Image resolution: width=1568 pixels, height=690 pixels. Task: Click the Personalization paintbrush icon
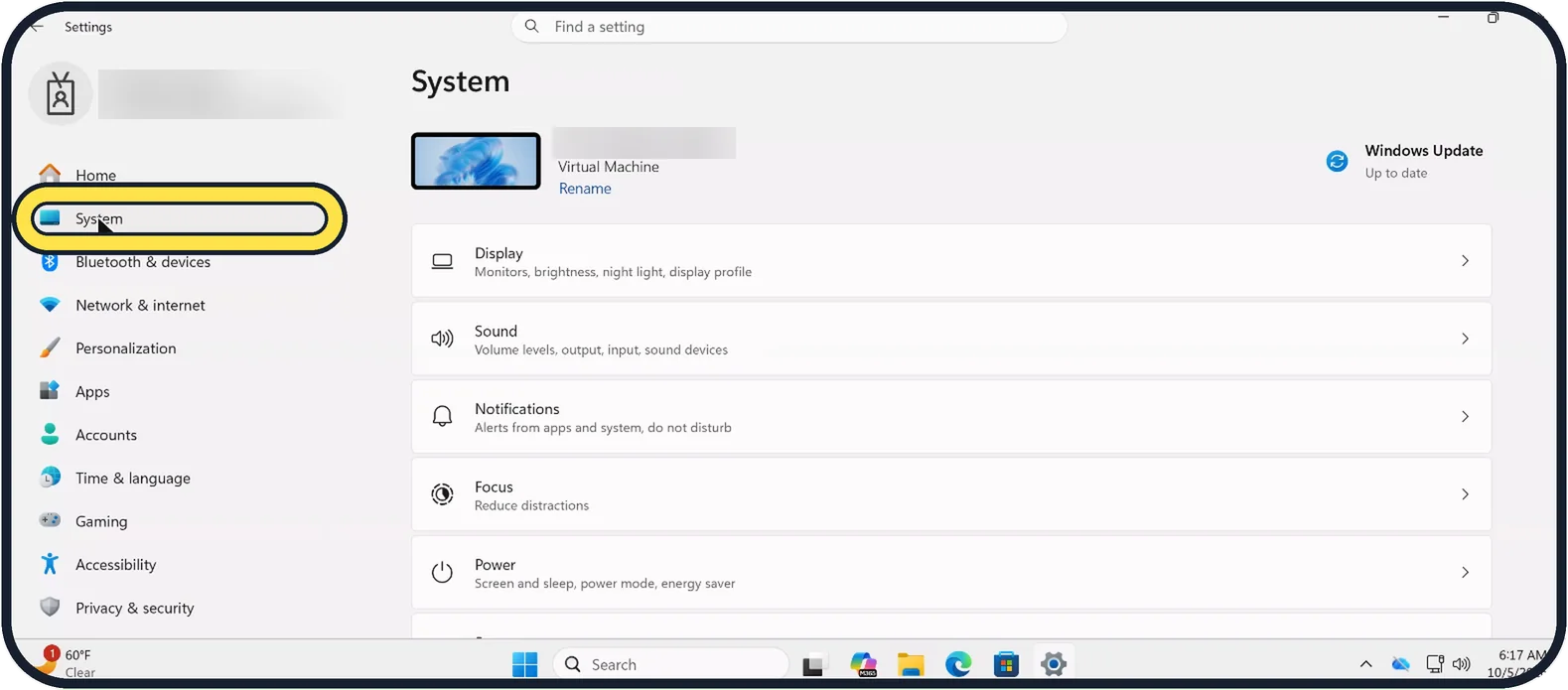click(x=50, y=348)
